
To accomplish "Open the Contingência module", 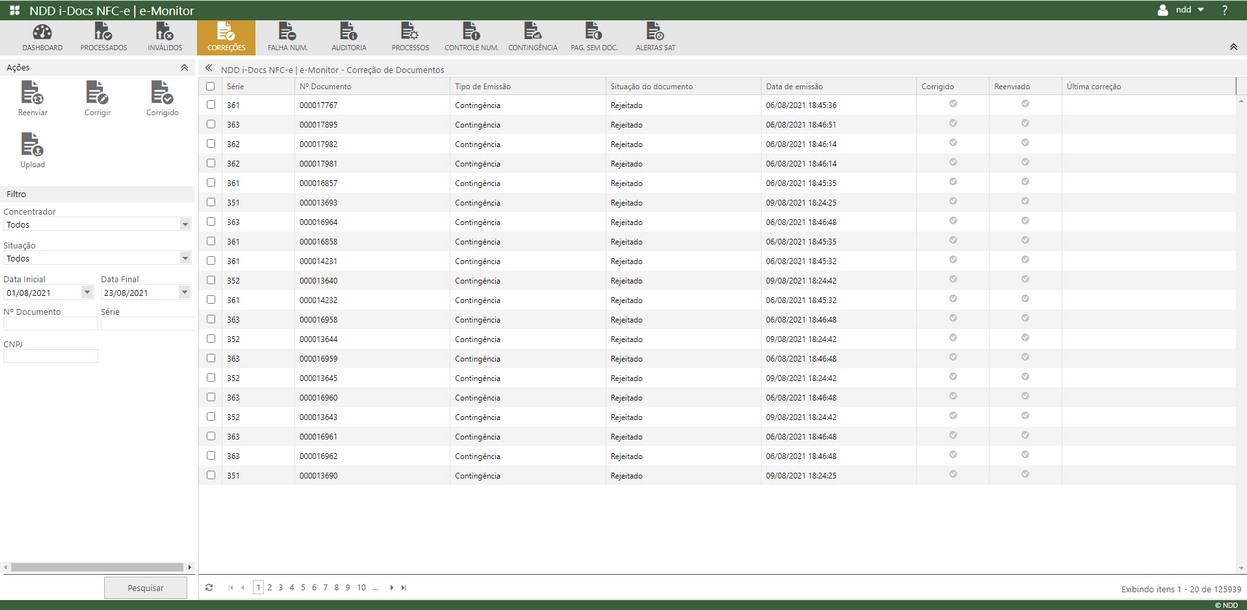I will click(x=535, y=37).
